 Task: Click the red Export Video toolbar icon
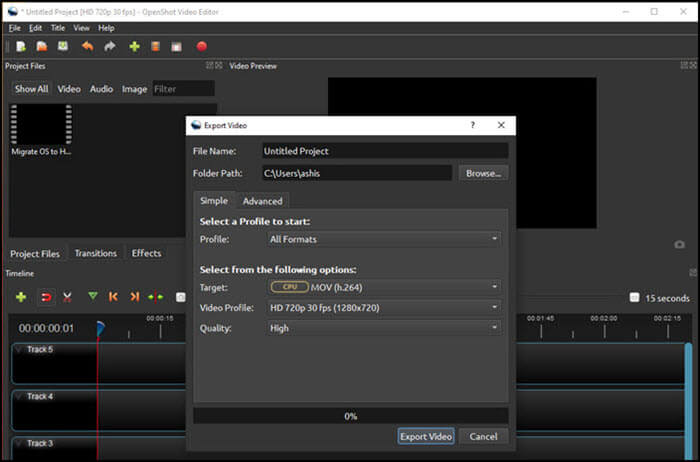click(x=202, y=46)
